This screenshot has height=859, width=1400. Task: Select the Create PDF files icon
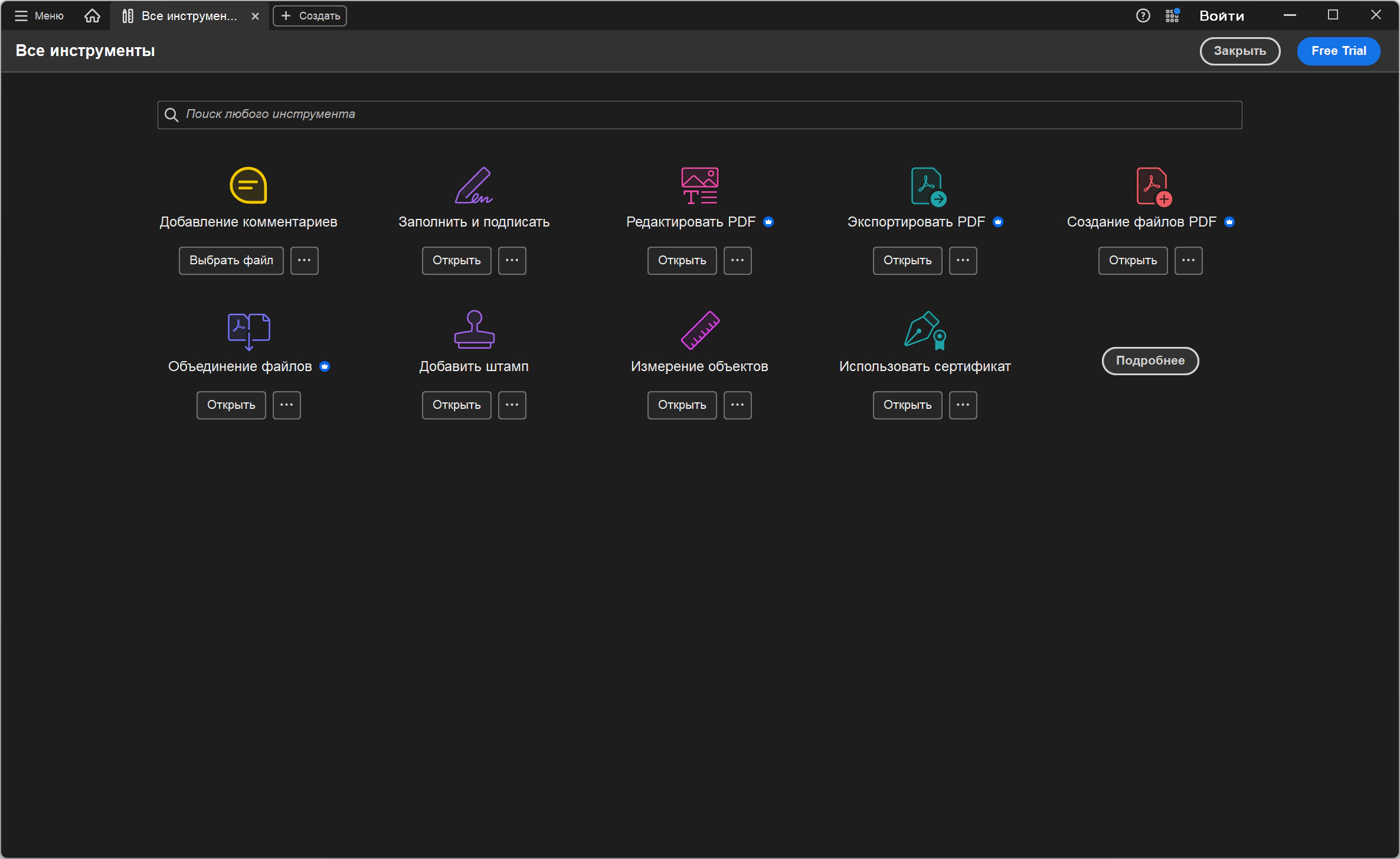(1154, 186)
